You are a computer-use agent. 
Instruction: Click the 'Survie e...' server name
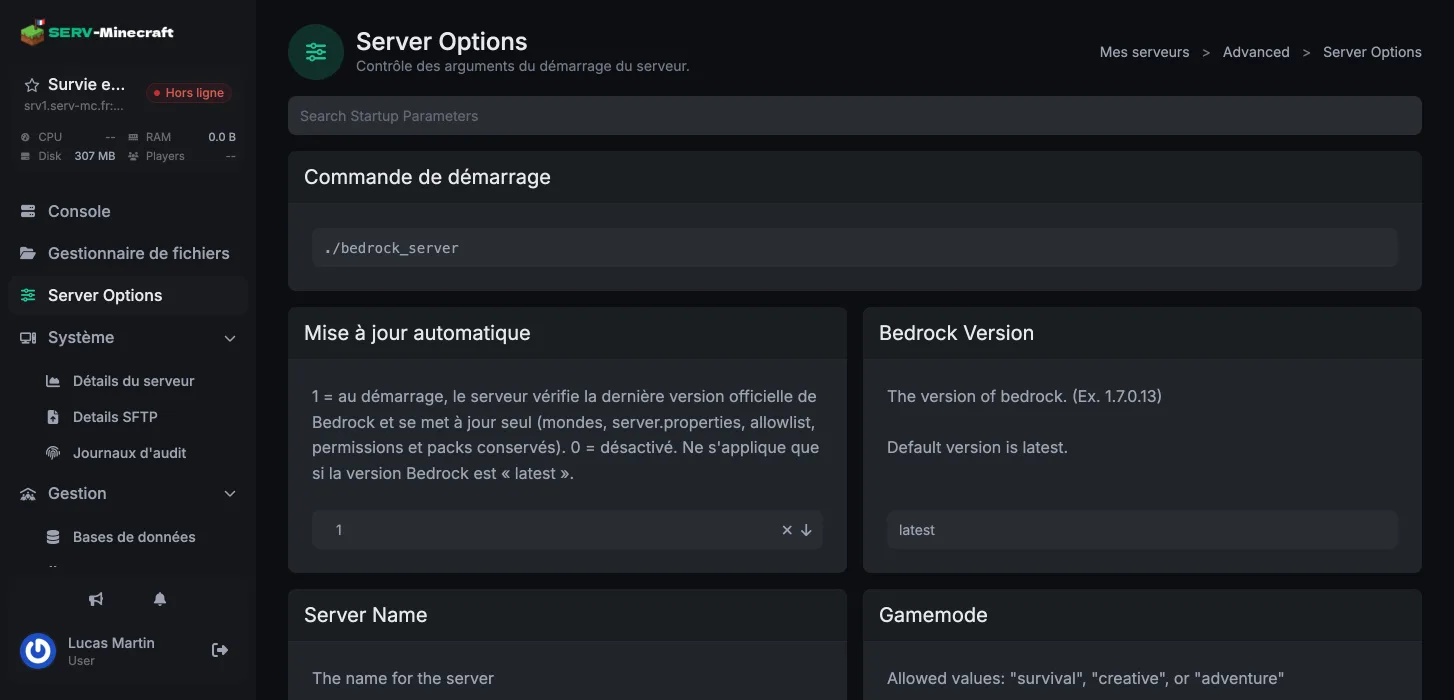point(87,85)
